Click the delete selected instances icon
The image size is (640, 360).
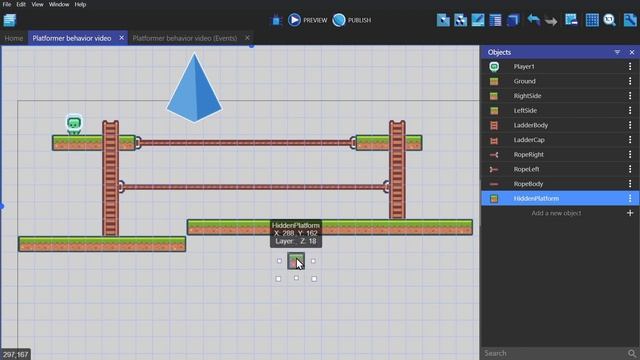571,20
